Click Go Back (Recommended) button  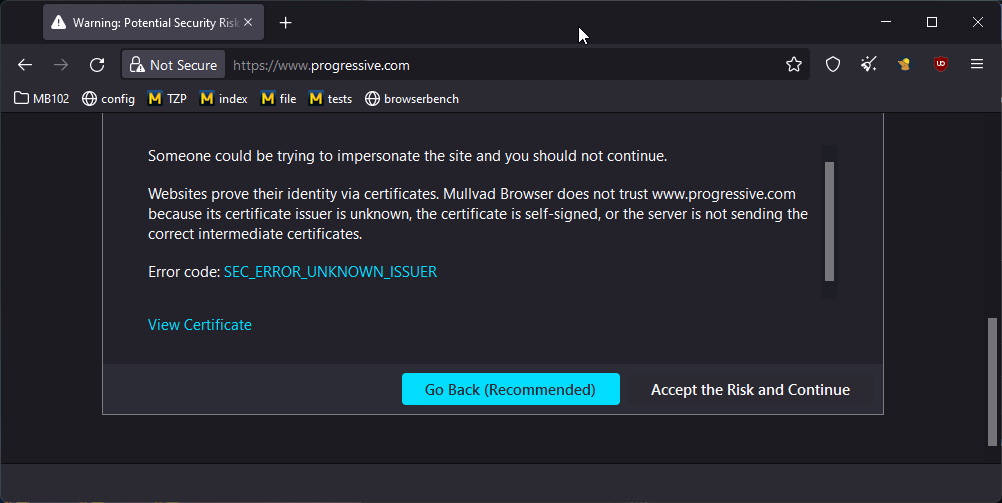(511, 389)
